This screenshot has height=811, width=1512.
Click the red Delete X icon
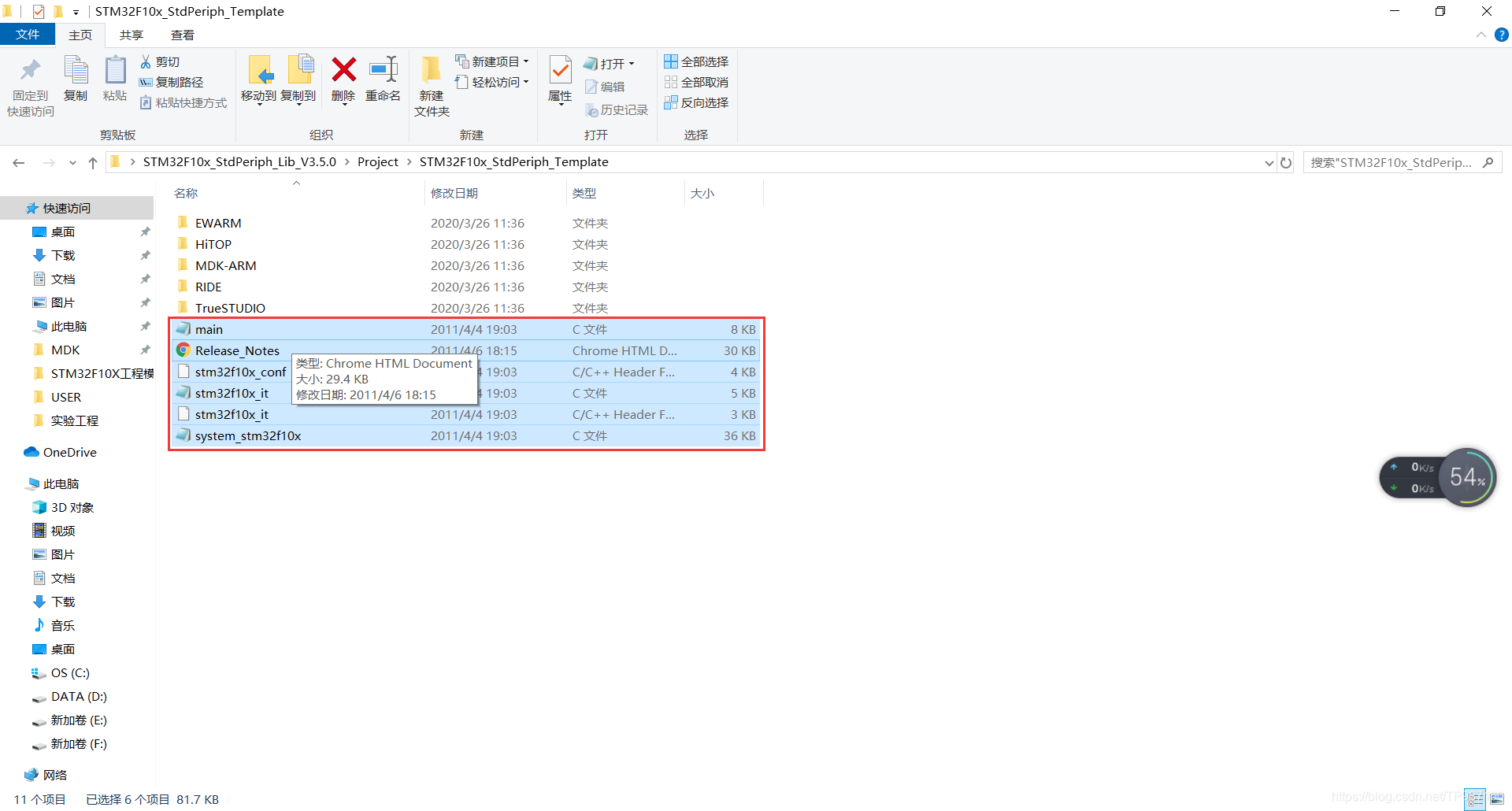[x=343, y=69]
